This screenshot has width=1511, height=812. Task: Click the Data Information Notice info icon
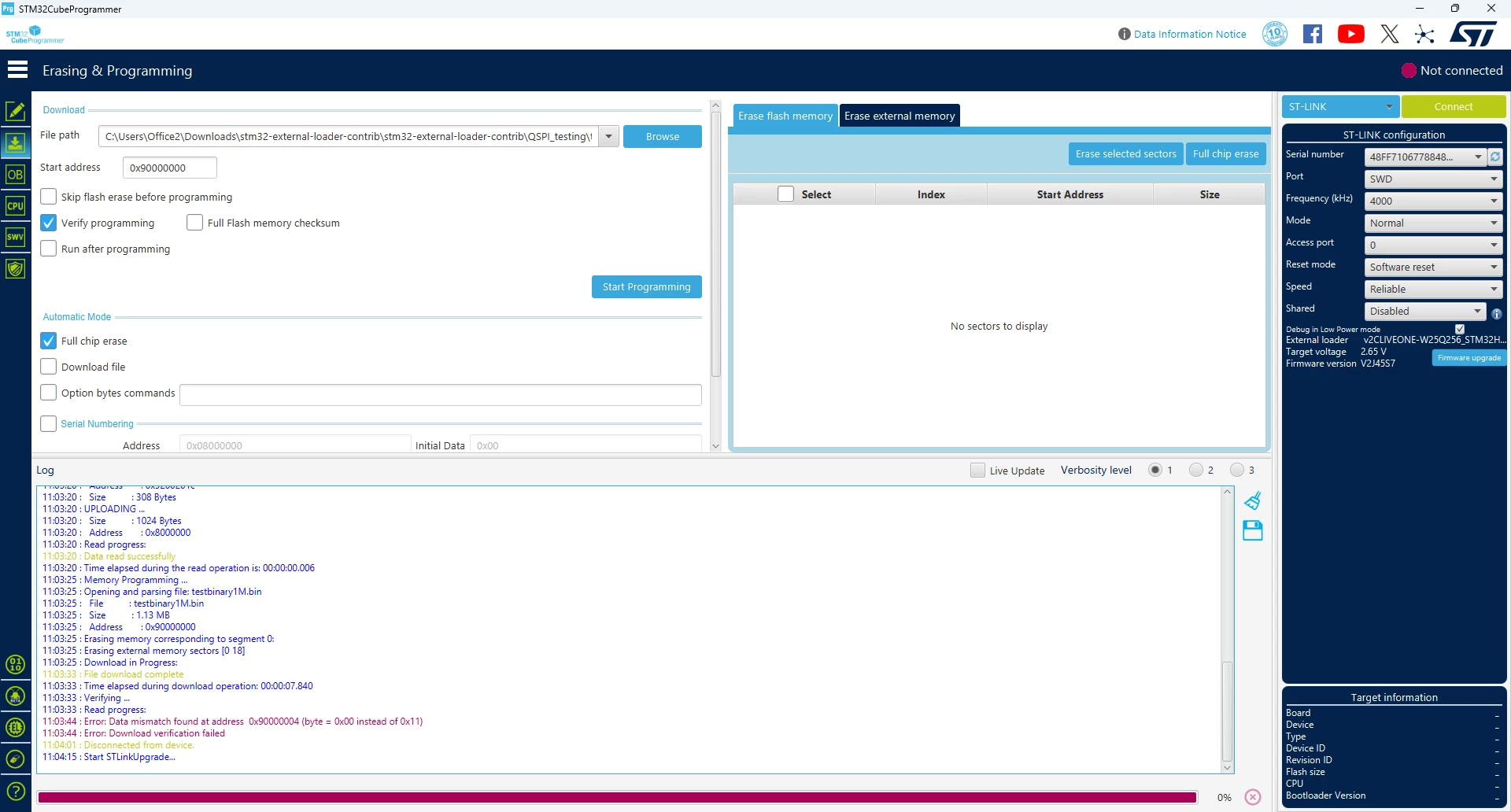(1125, 34)
